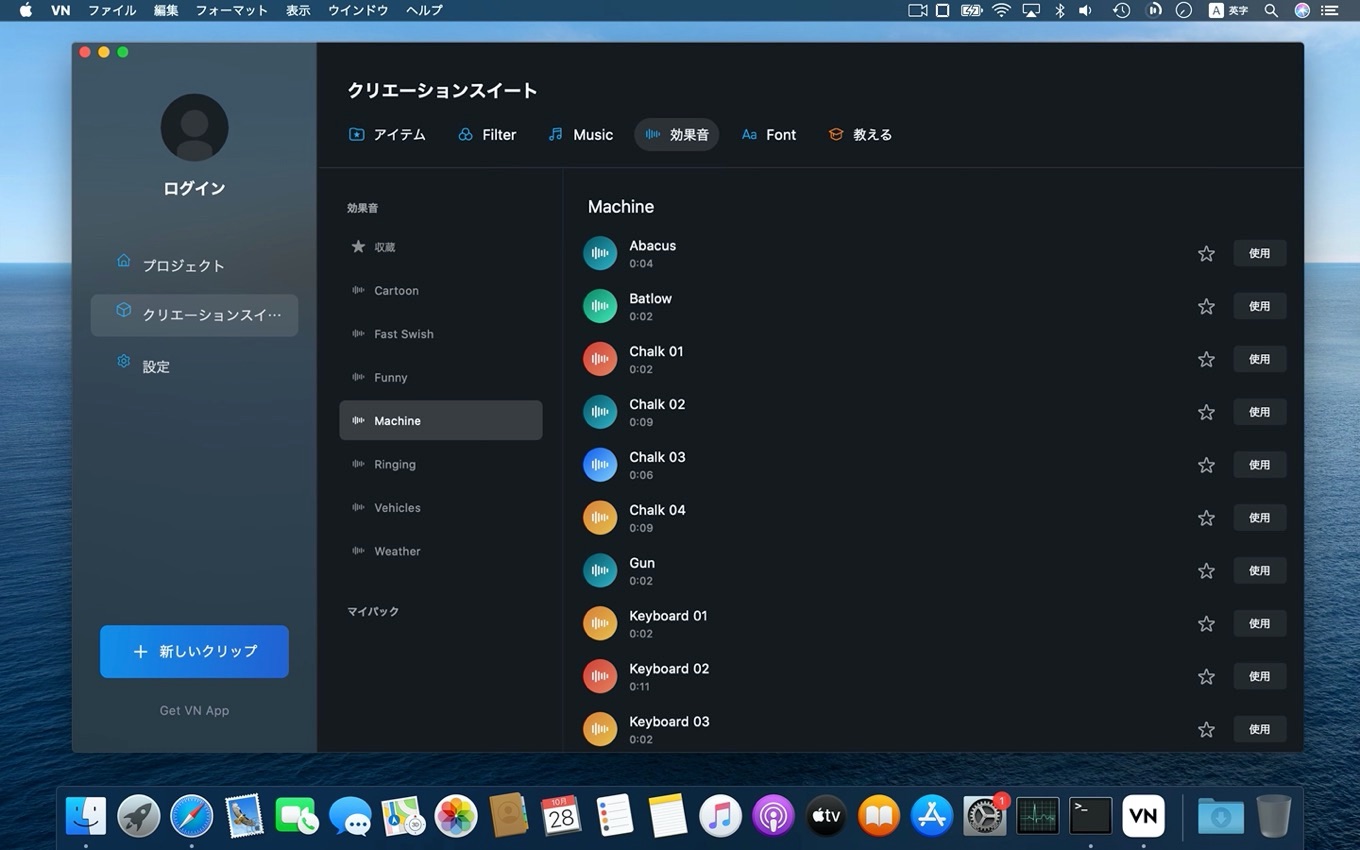
Task: Play the Abacus sound effect icon
Action: pos(600,254)
